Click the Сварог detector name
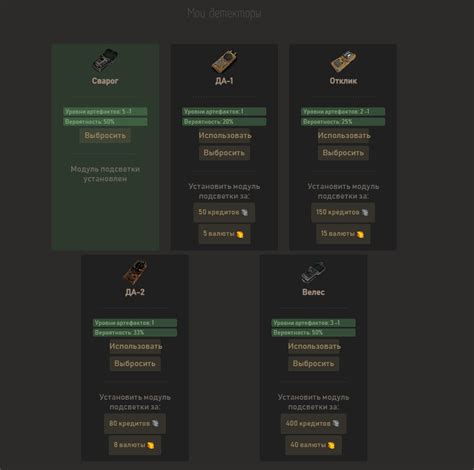Viewport: 474px width, 470px height. (x=105, y=81)
